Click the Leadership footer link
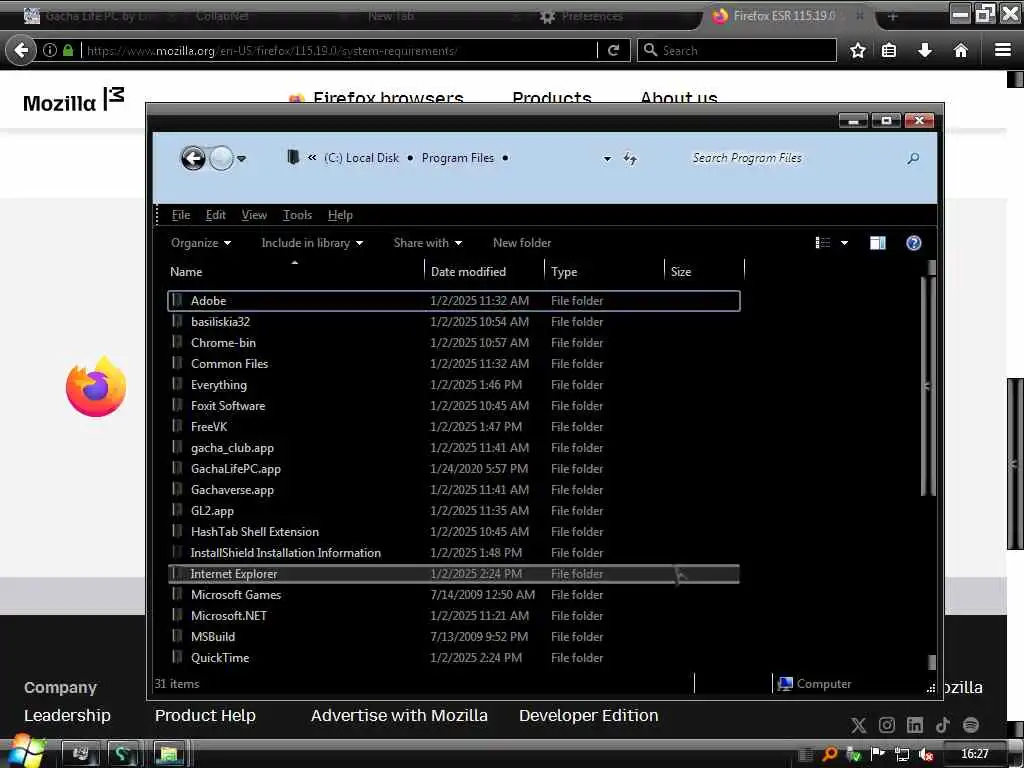The image size is (1024, 768). tap(67, 716)
